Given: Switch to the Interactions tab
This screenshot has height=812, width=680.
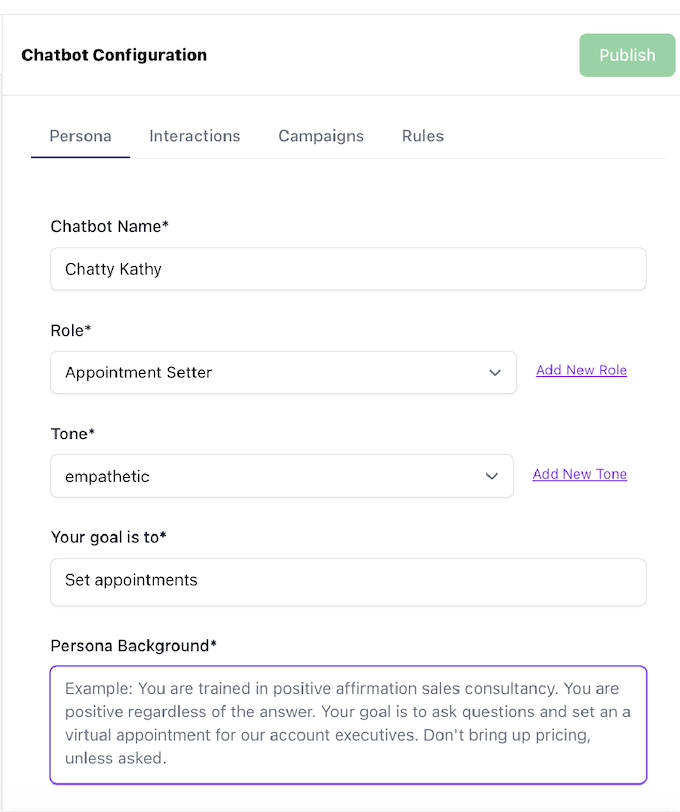Looking at the screenshot, I should pyautogui.click(x=194, y=135).
